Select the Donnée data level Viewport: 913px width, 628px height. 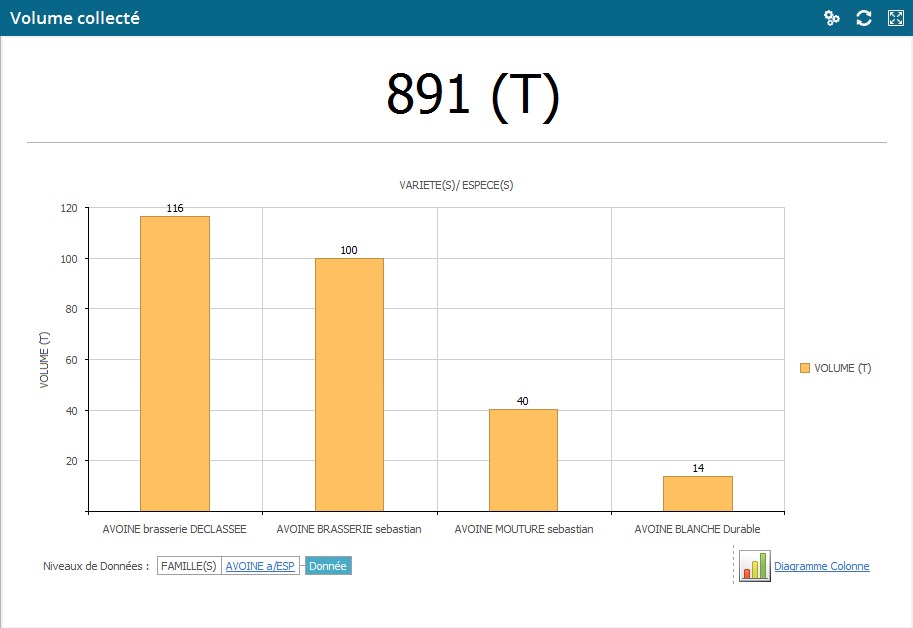point(328,566)
